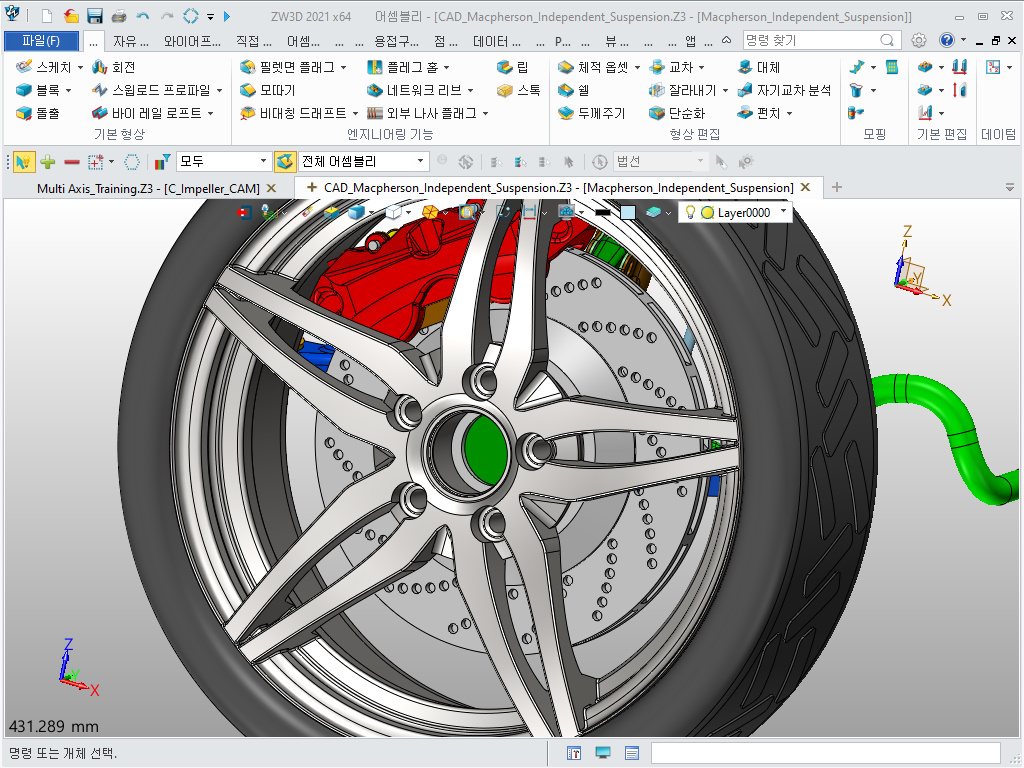Click the Replace (대체) tool
This screenshot has height=768, width=1024.
[759, 67]
